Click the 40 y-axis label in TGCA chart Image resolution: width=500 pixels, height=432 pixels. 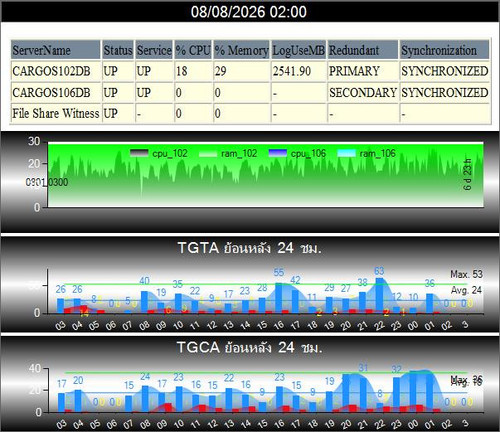point(34,368)
